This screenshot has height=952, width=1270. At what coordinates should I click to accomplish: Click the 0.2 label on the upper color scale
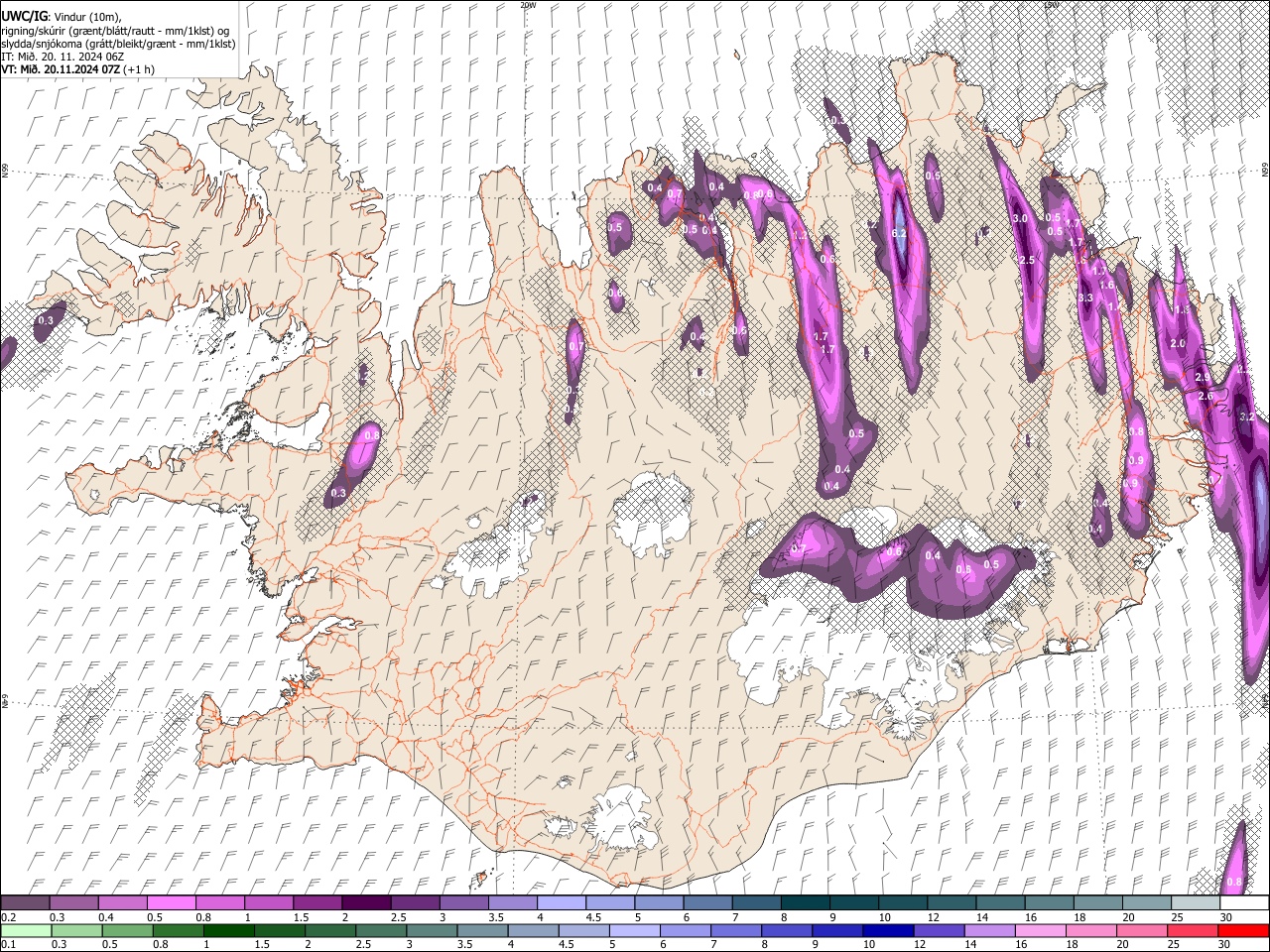tap(8, 917)
